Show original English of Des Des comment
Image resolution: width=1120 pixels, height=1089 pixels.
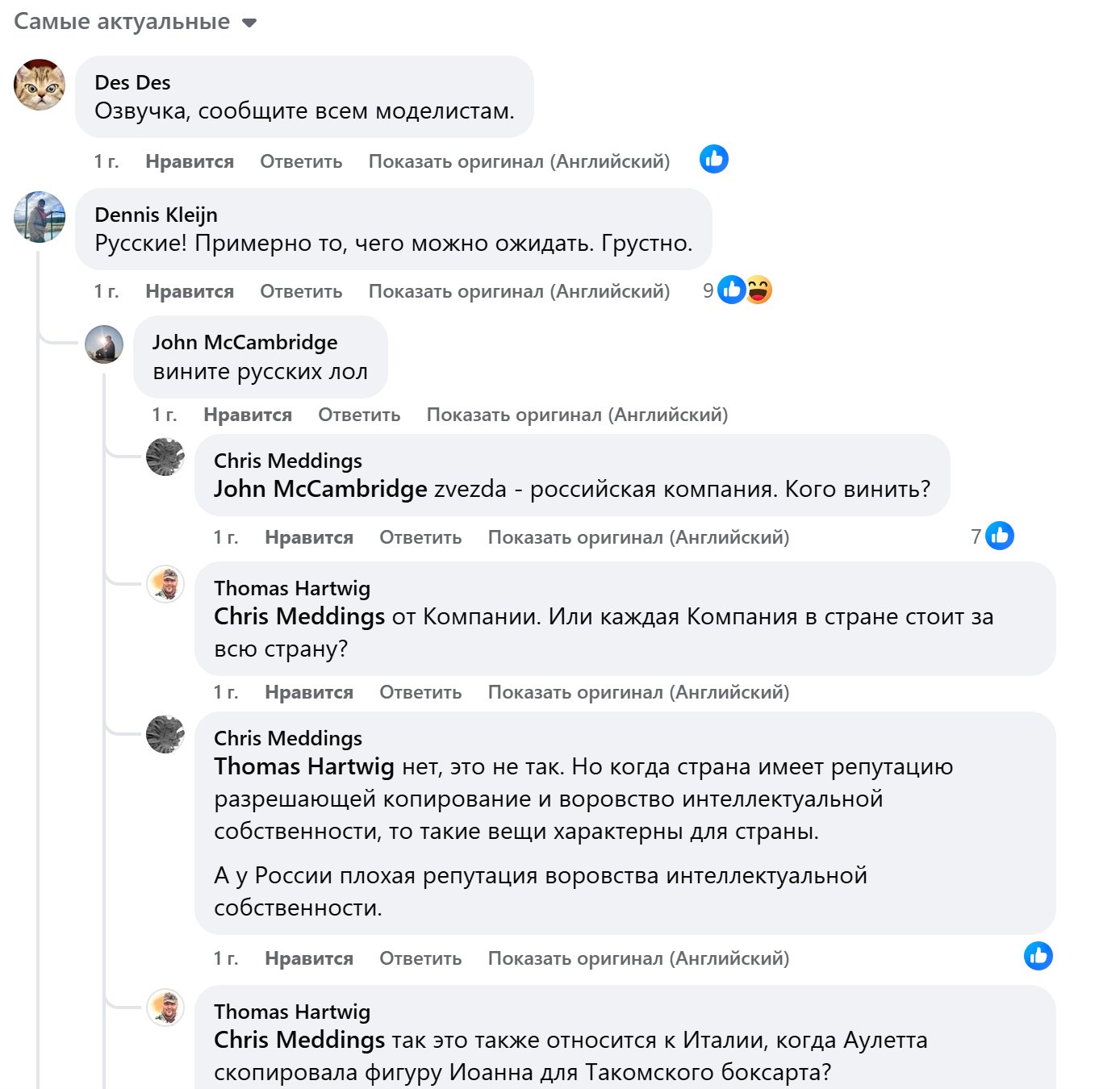tap(519, 161)
